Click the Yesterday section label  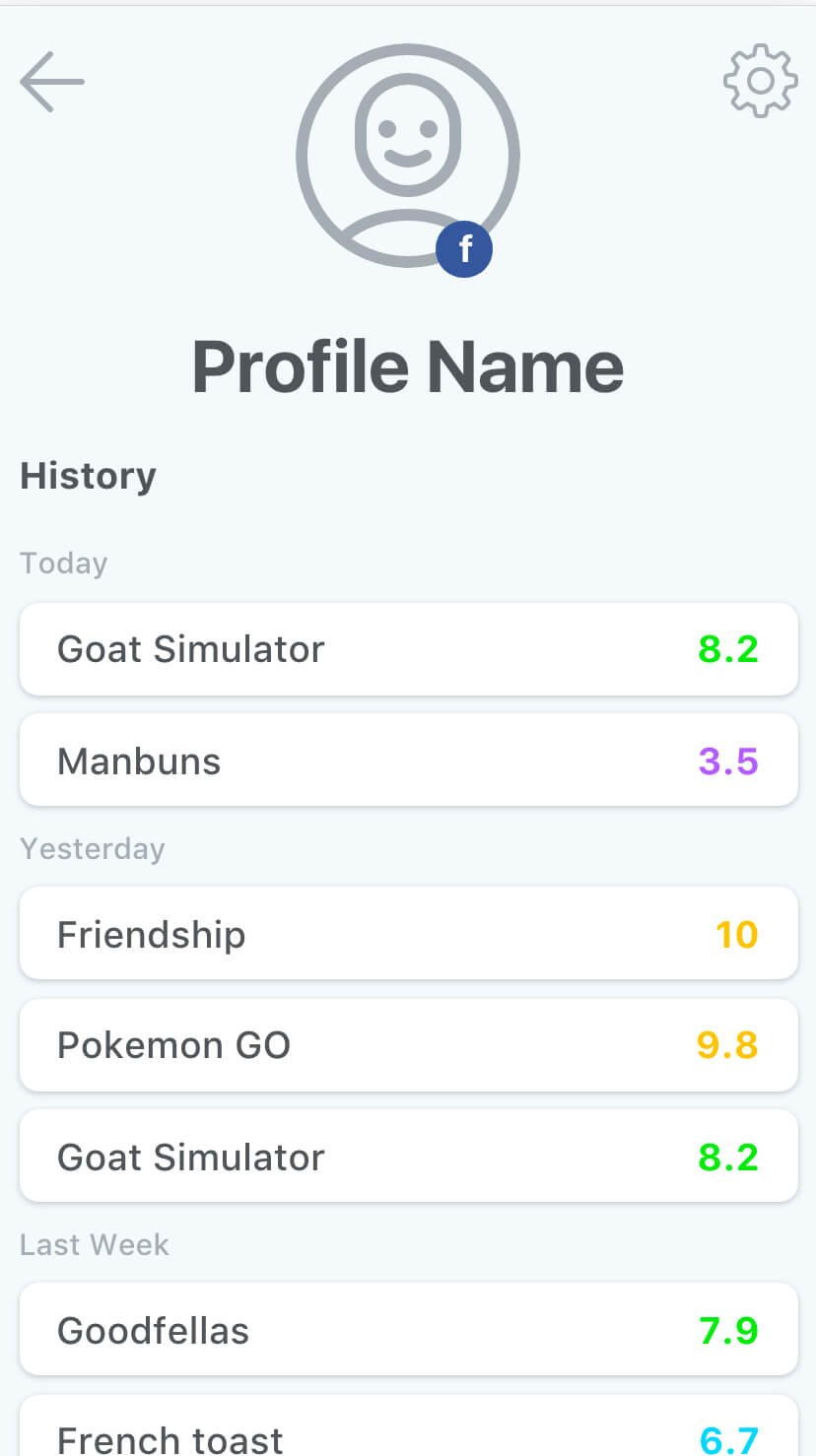(93, 848)
